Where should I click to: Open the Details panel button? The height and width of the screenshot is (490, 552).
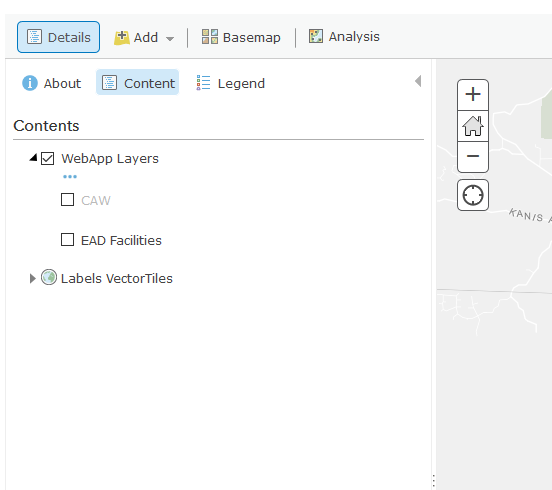[x=58, y=37]
